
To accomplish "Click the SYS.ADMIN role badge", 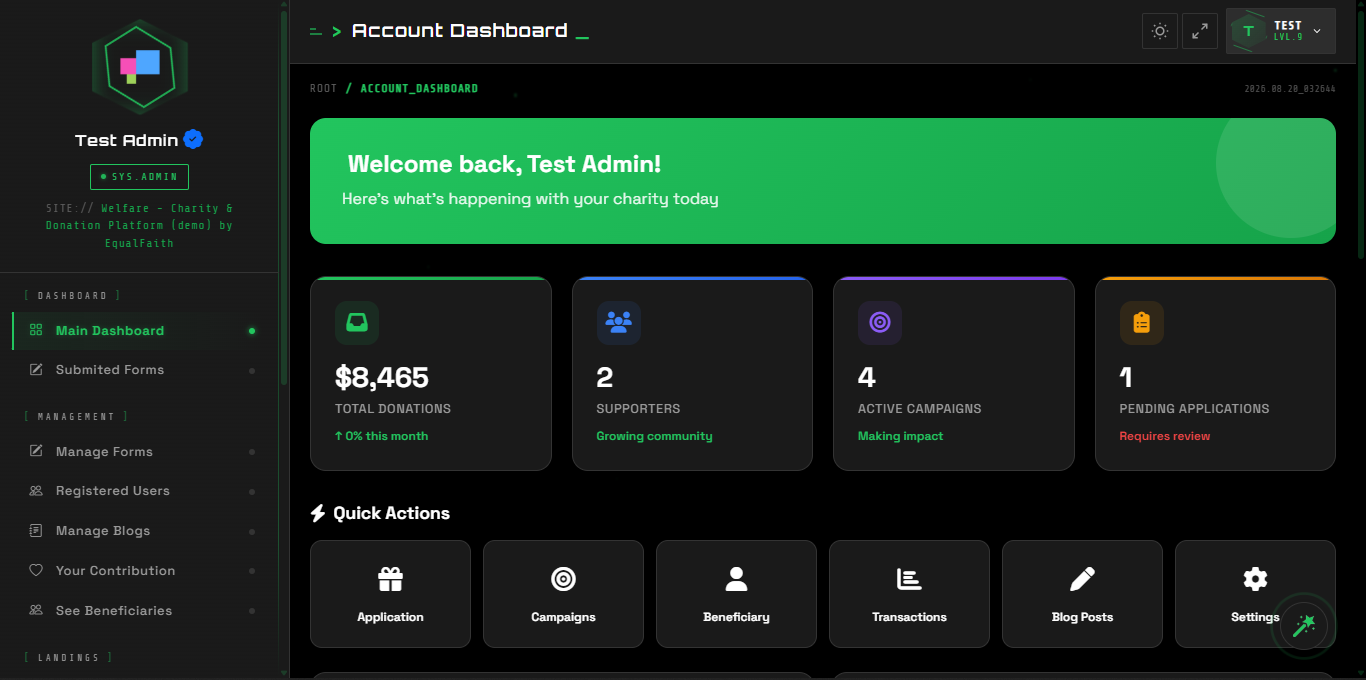I will [139, 177].
